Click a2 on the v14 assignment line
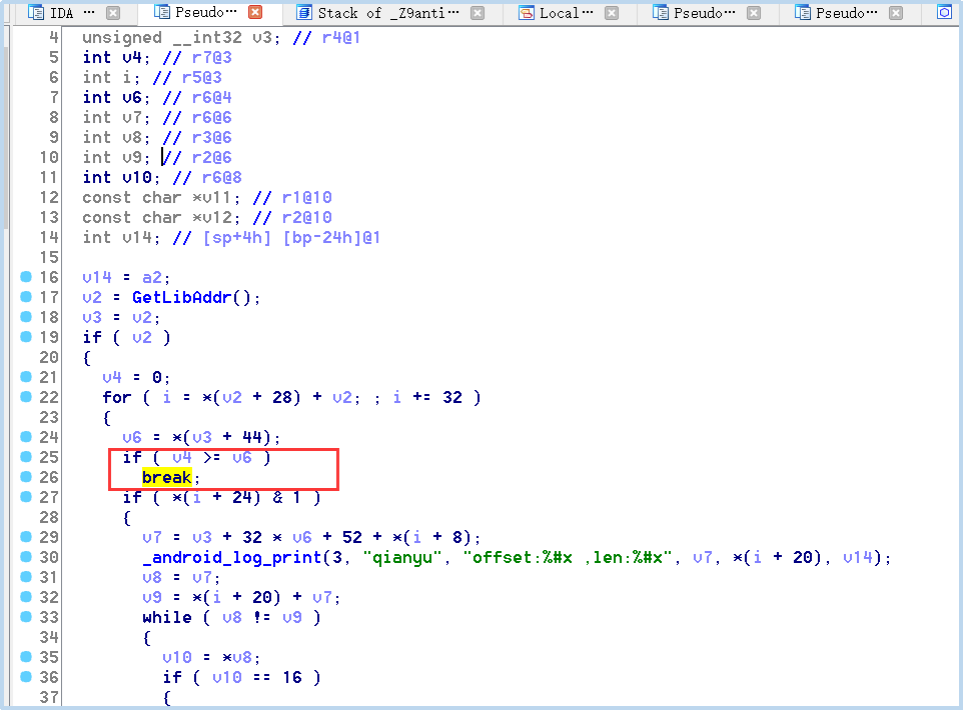 [152, 277]
